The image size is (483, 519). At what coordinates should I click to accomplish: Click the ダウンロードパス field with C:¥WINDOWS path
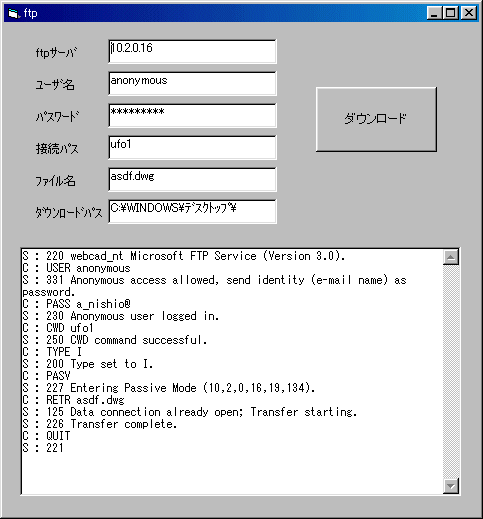(x=192, y=211)
